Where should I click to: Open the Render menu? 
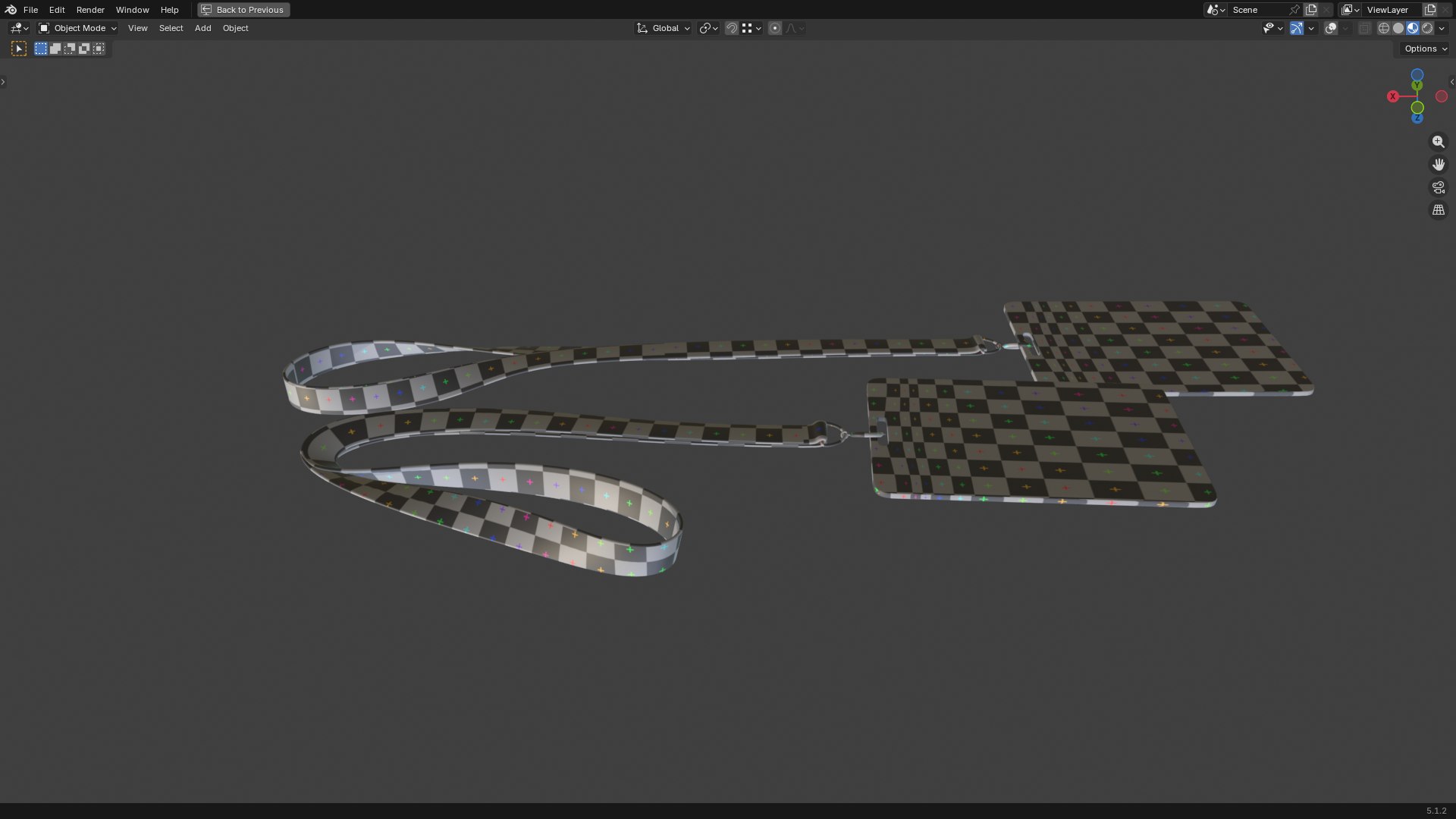[x=90, y=10]
